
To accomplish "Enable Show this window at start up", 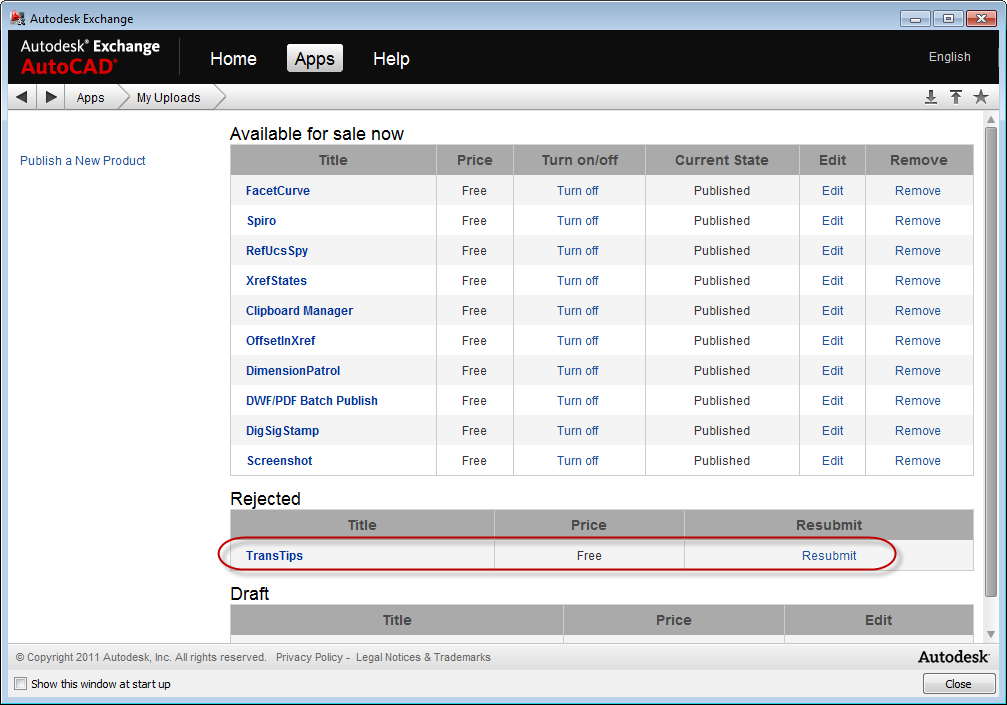I will click(21, 684).
